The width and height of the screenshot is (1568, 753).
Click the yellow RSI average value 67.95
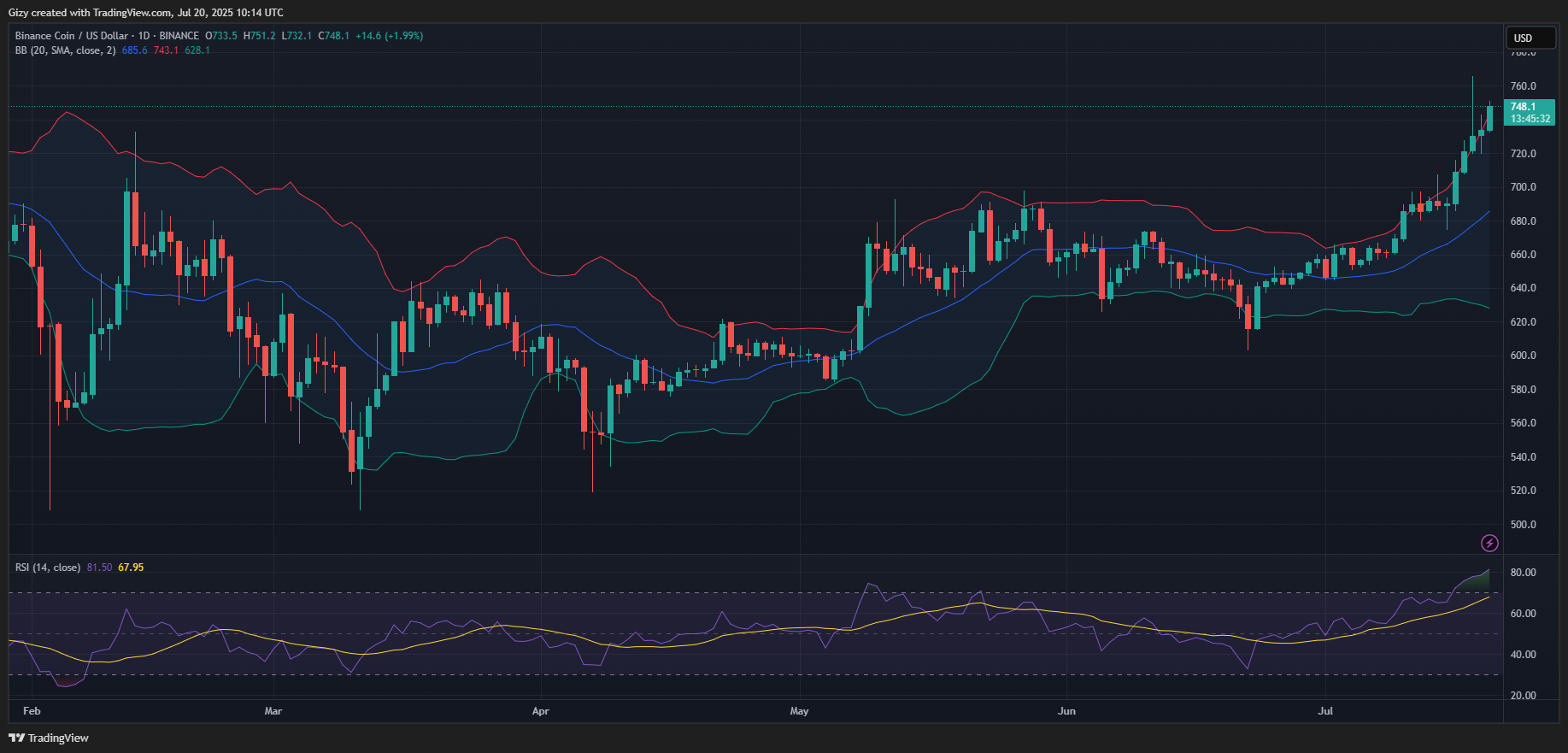click(x=131, y=568)
